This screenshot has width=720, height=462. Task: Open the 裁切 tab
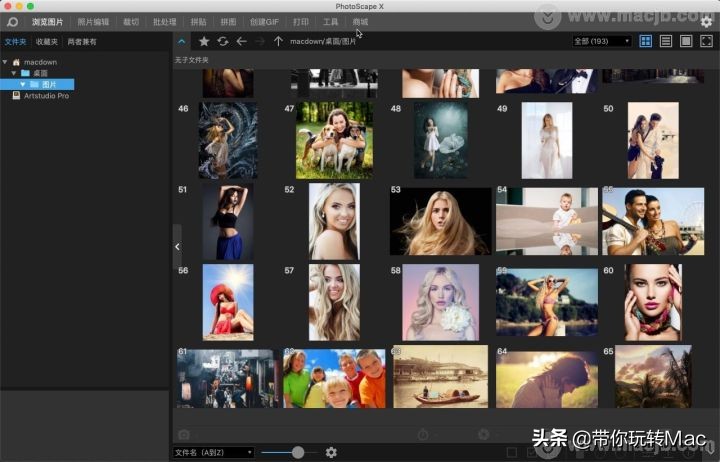pyautogui.click(x=131, y=22)
